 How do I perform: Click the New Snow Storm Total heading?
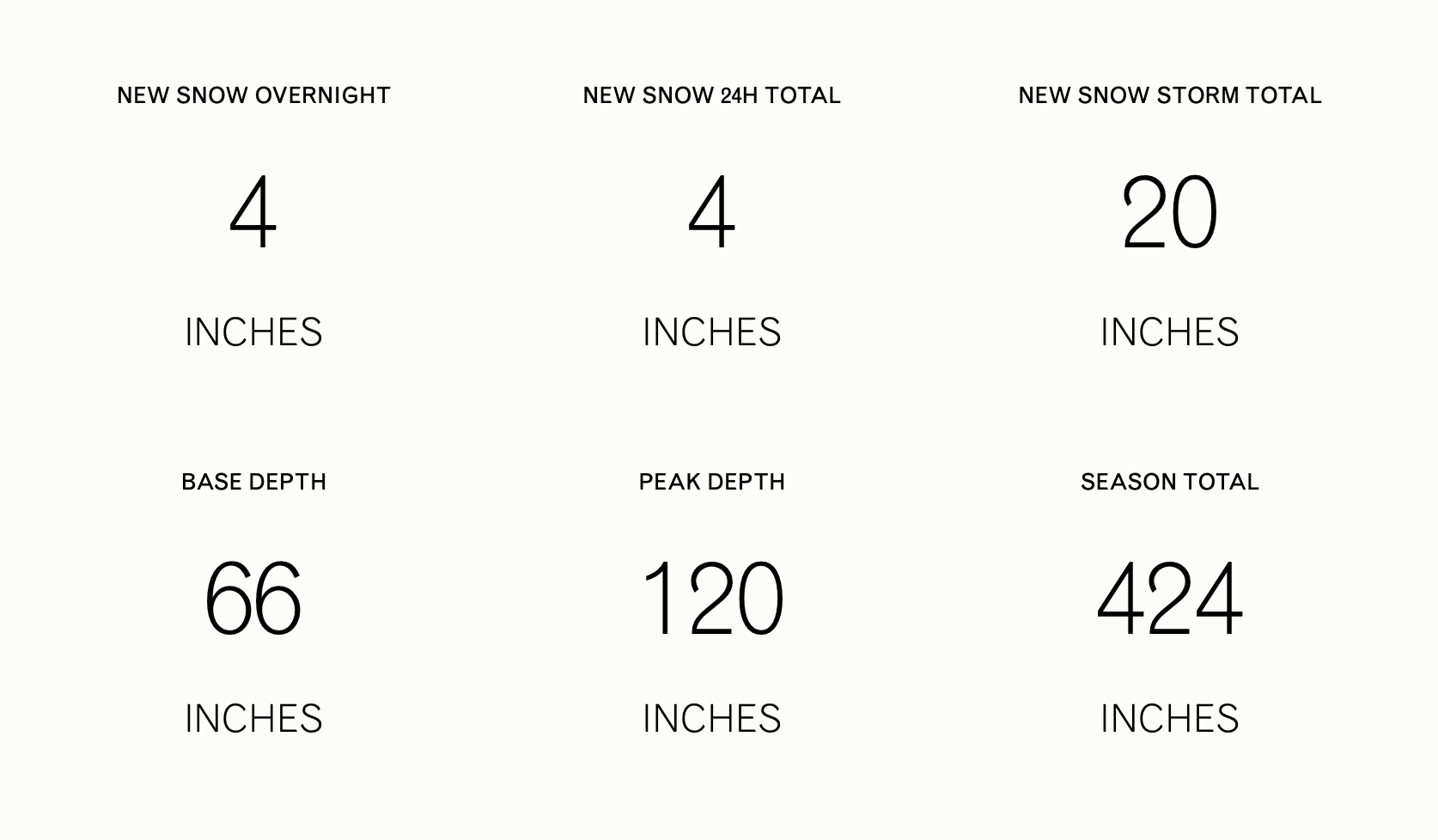[1170, 95]
